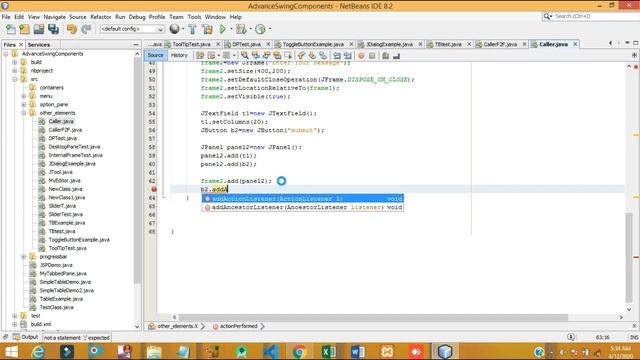The image size is (640, 360).
Task: Open New Project toolbar icon
Action: 24,29
